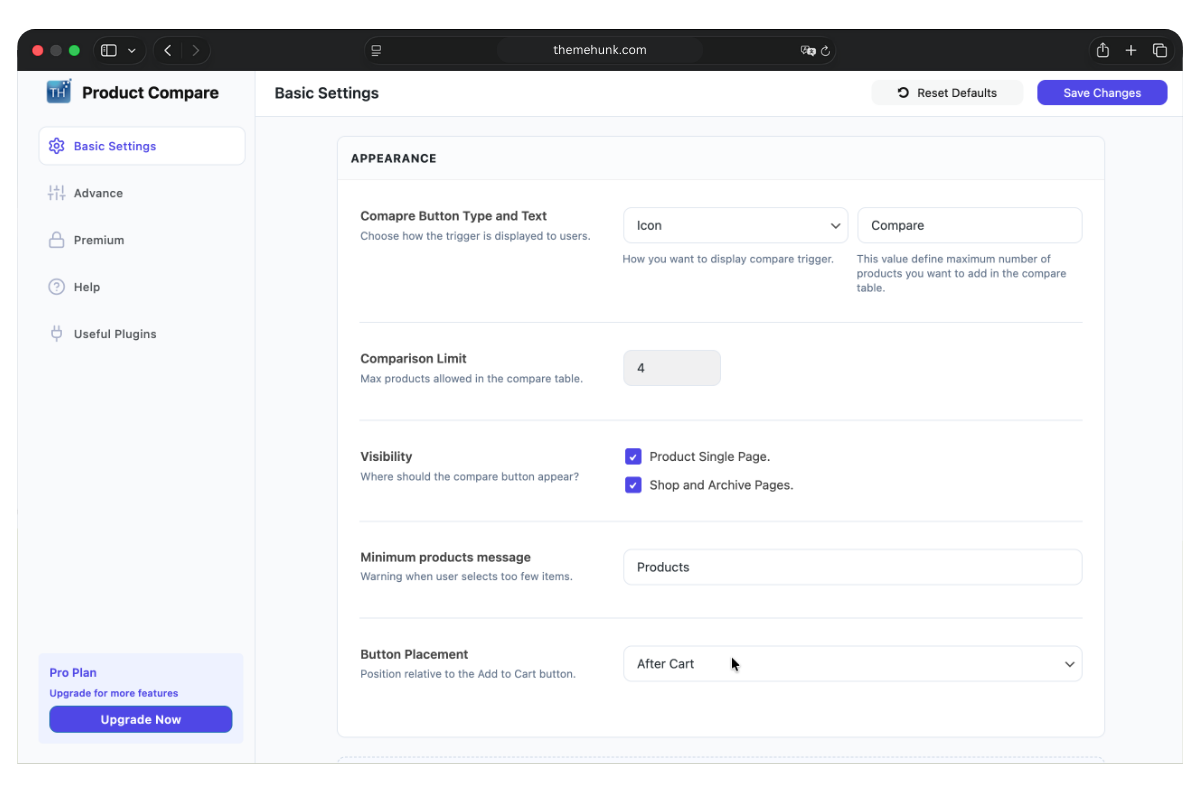Click the Upgrade Now button

point(141,720)
